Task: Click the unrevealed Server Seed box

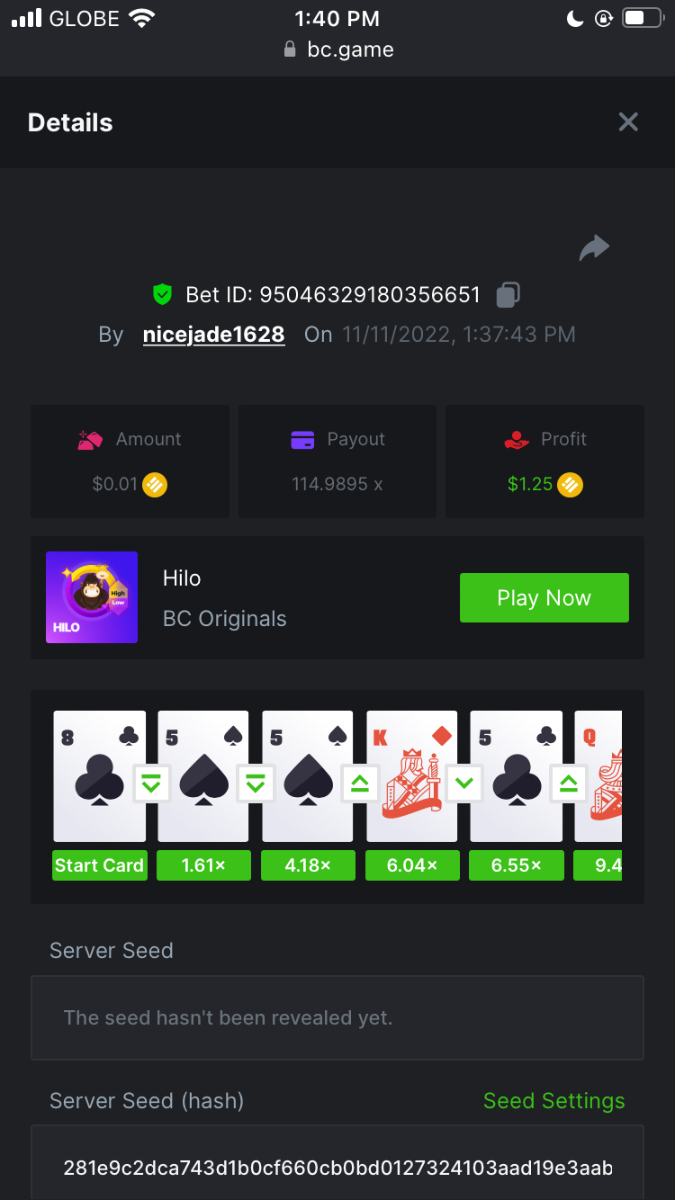Action: (337, 1018)
